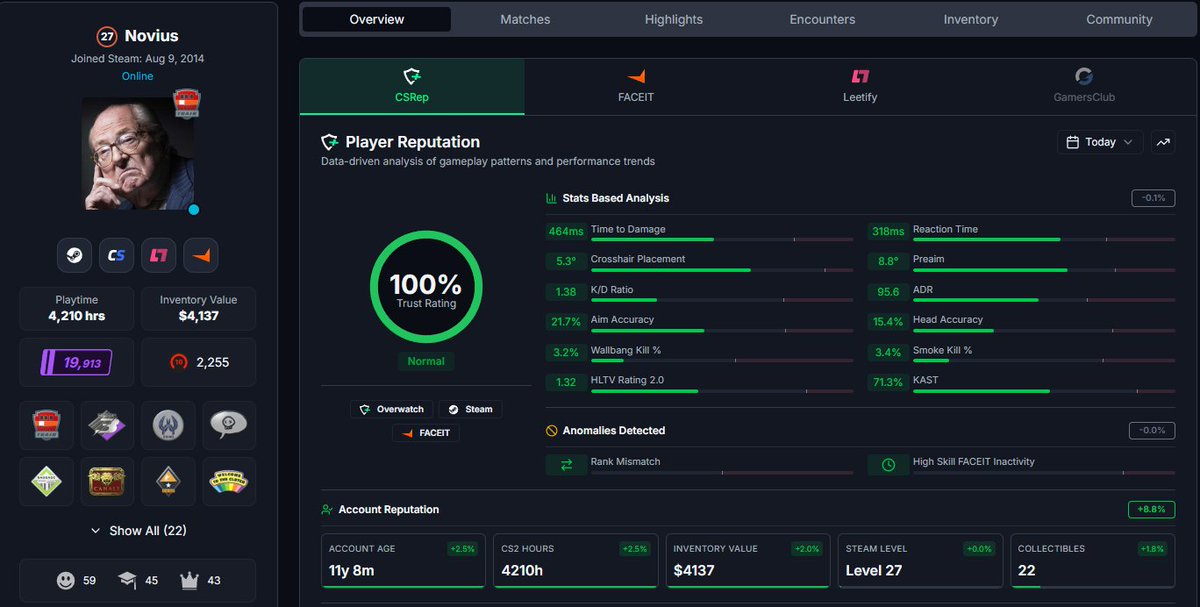Open the FACEIT icon link under avatar
Image resolution: width=1200 pixels, height=607 pixels.
(201, 255)
